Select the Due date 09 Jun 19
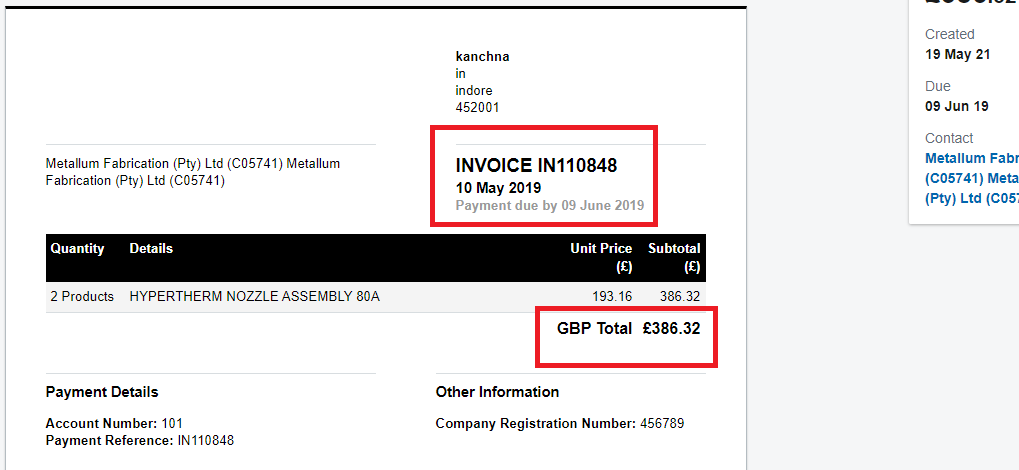 [x=957, y=107]
